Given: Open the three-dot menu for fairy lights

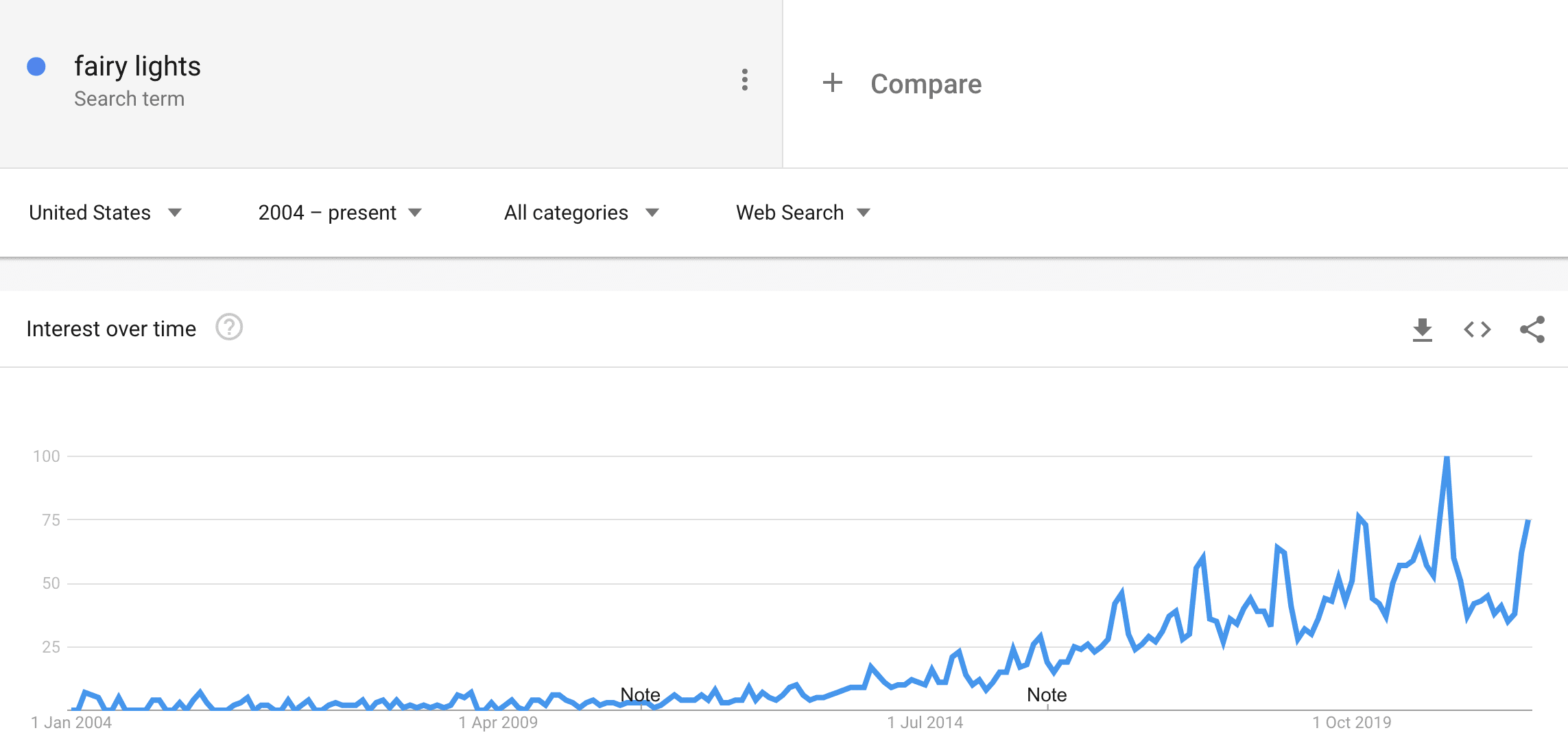Looking at the screenshot, I should pos(745,80).
